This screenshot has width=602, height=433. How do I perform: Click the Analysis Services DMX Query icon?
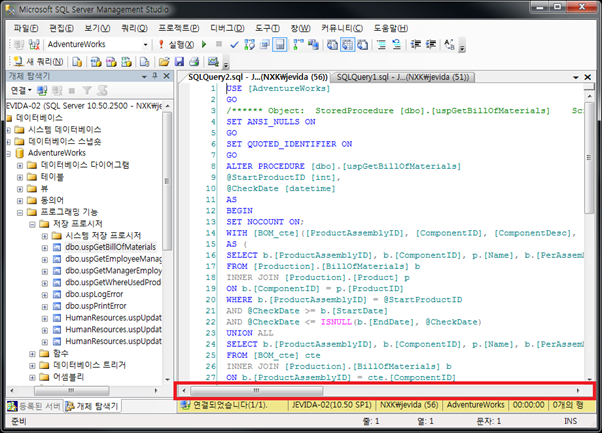[111, 62]
